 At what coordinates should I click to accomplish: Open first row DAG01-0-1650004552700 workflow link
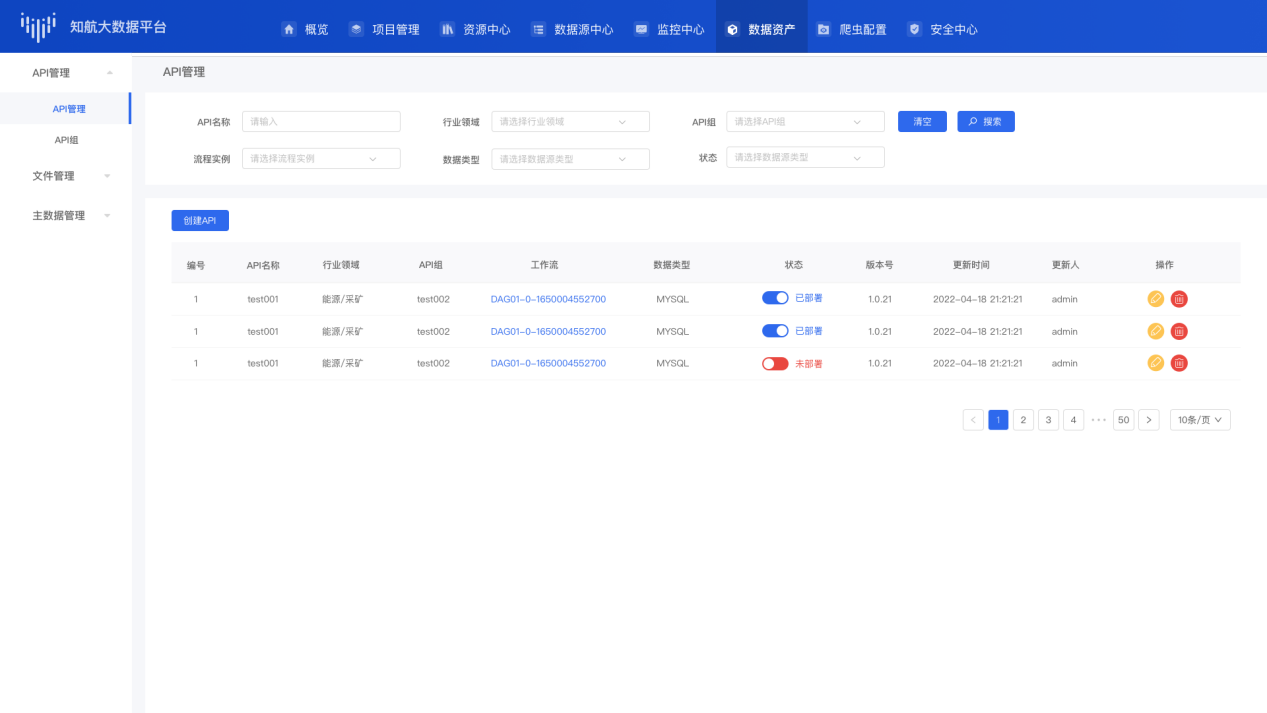tap(548, 299)
